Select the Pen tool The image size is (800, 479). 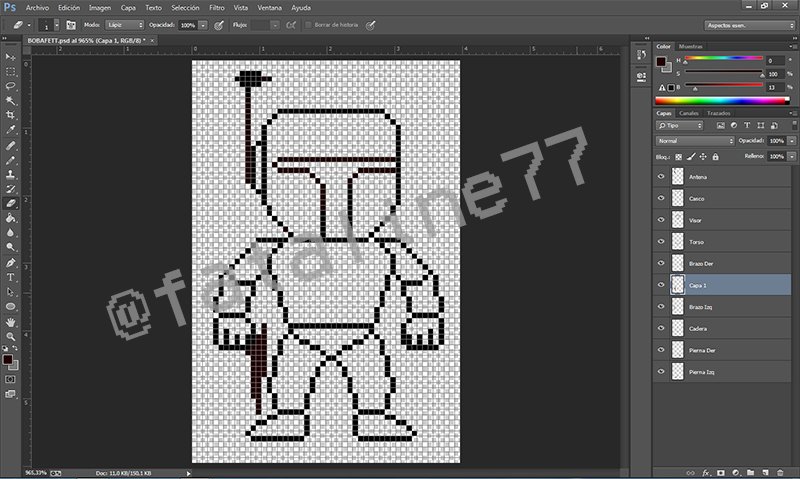[10, 263]
